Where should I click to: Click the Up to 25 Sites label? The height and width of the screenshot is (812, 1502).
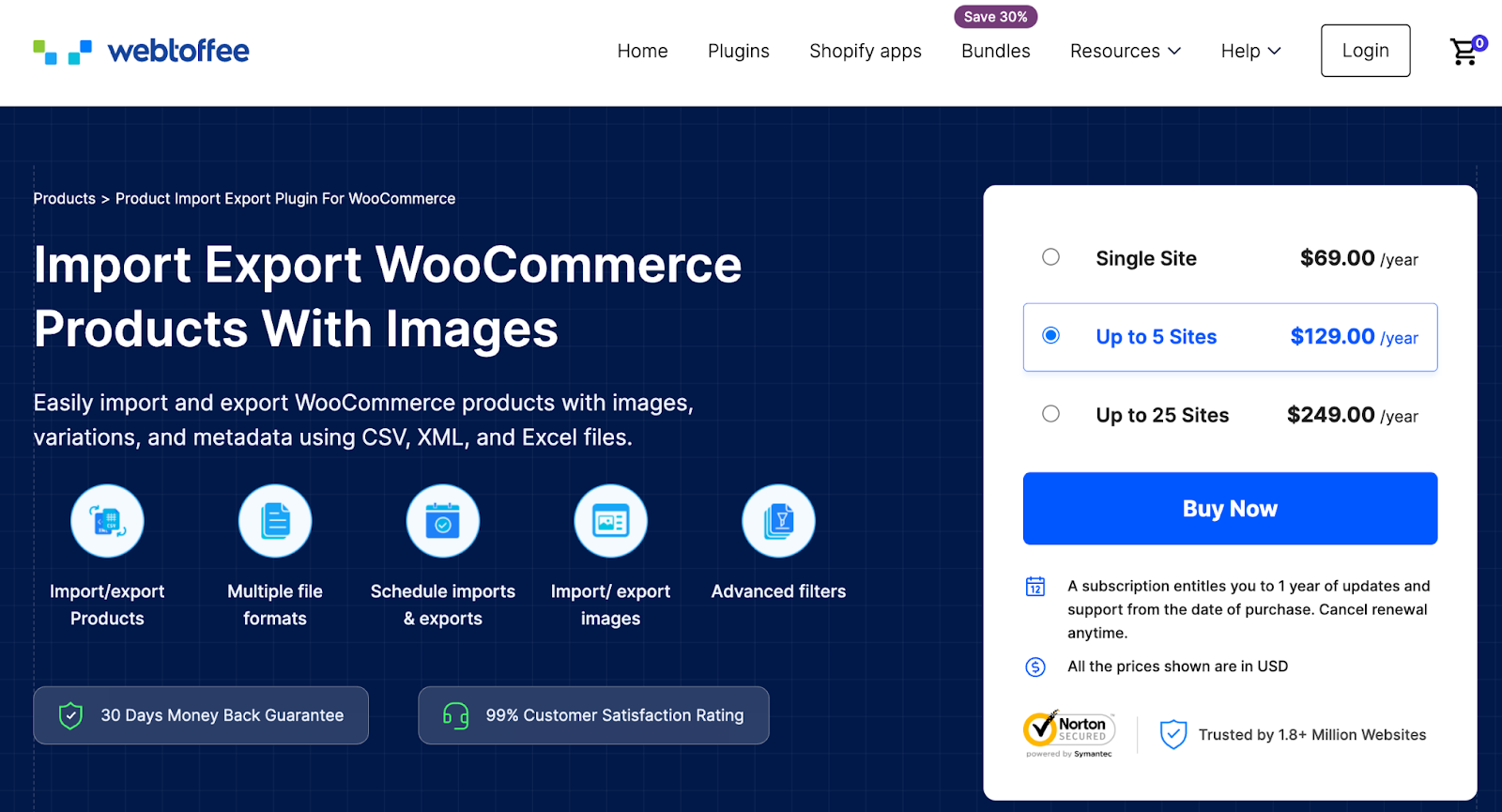pyautogui.click(x=1162, y=415)
